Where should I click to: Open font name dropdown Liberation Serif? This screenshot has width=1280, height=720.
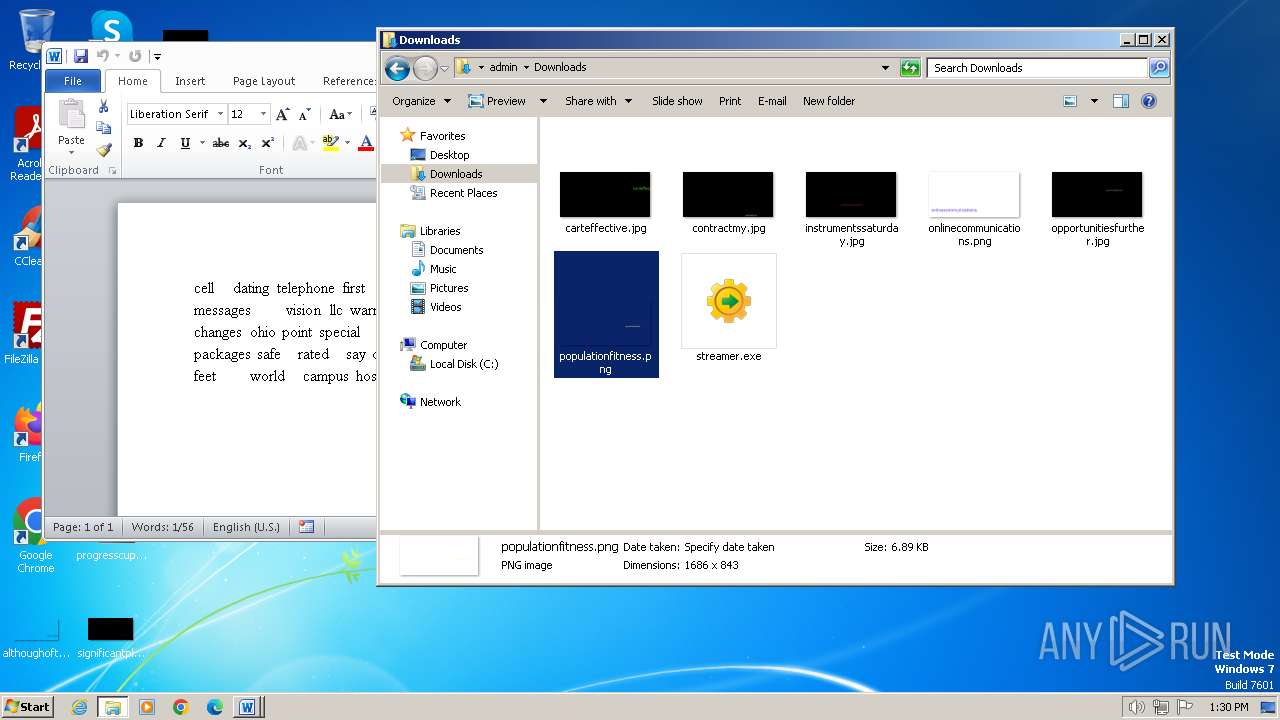point(219,114)
